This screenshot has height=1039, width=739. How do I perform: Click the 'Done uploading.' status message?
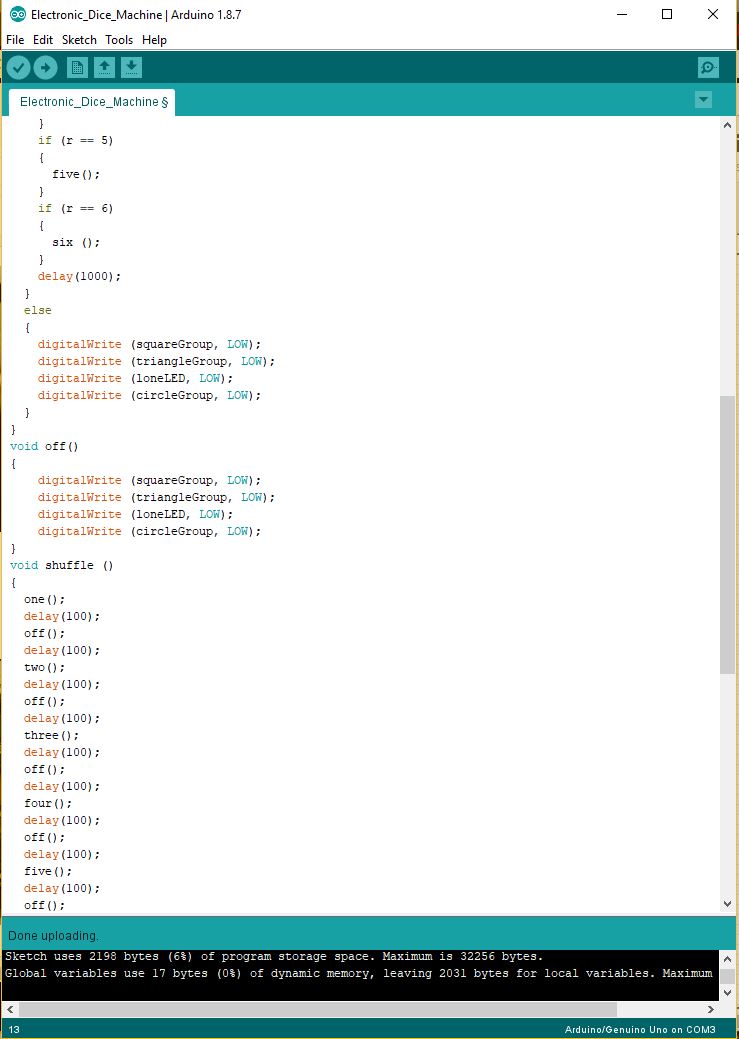coord(53,936)
